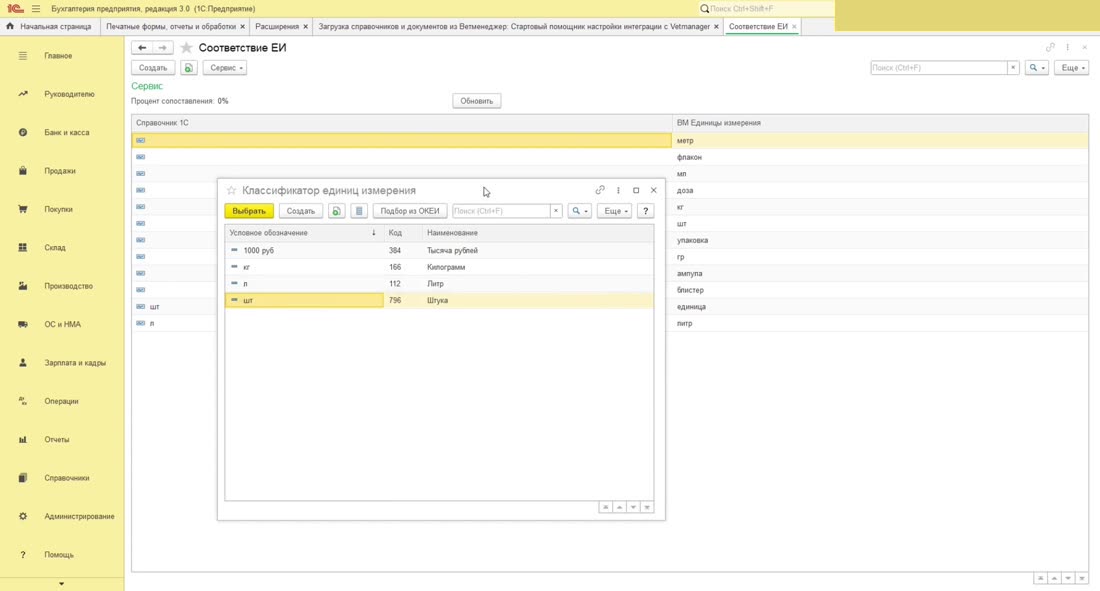Switch to the Расширения tab

click(x=277, y=26)
